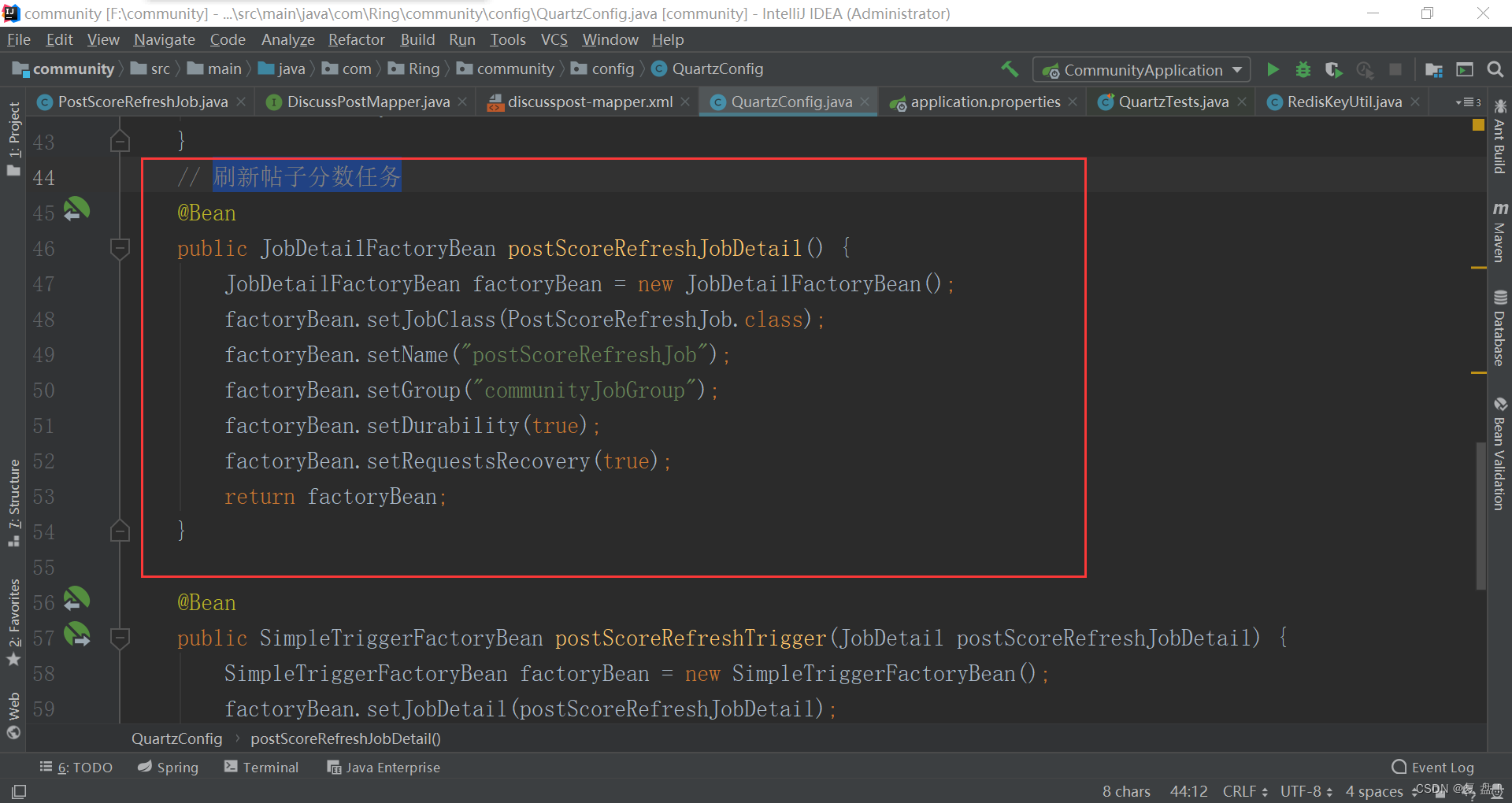The width and height of the screenshot is (1512, 803).
Task: Click the "communityJobGroup" string literal
Action: point(584,390)
